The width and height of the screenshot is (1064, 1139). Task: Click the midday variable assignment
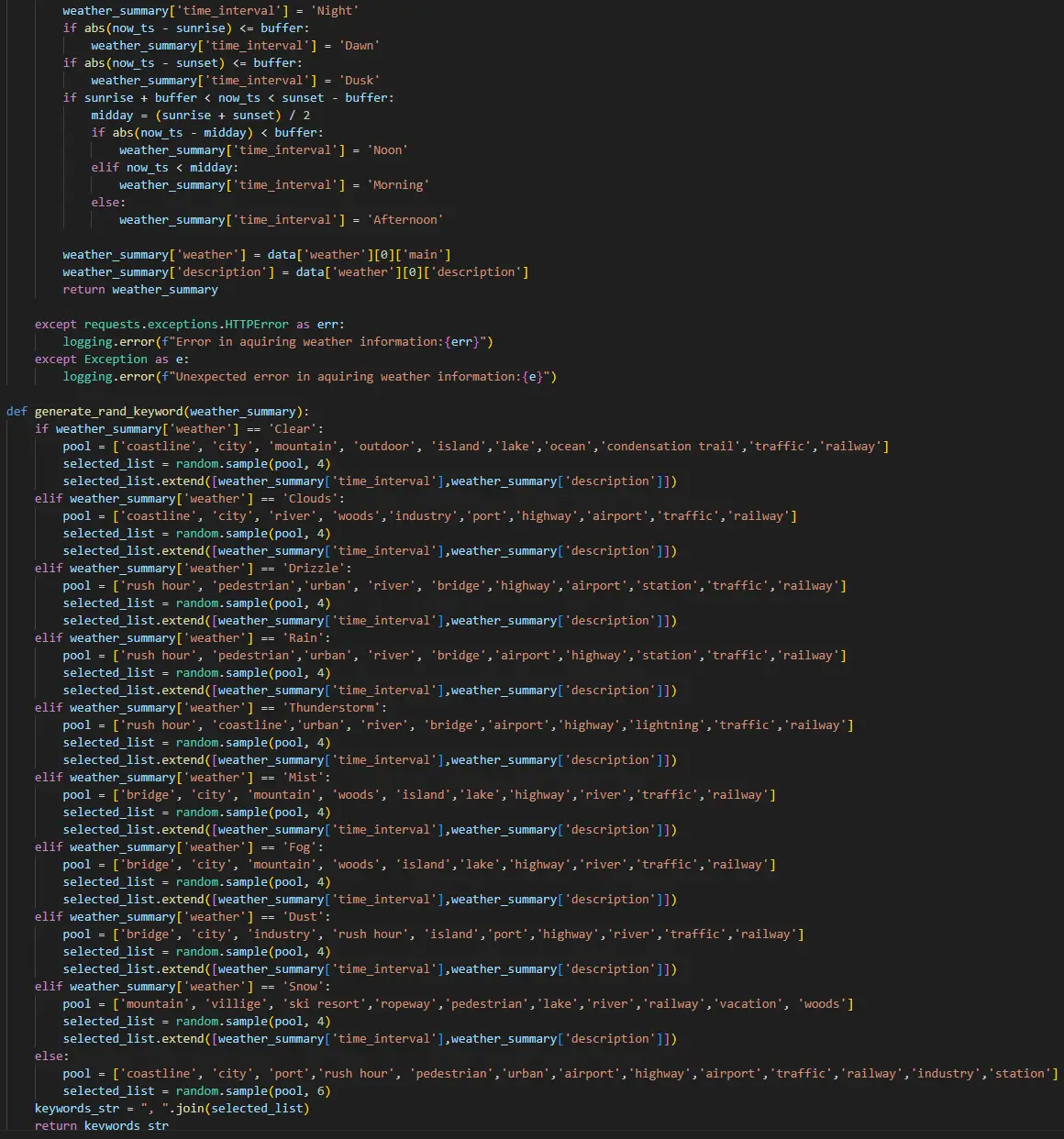pos(112,116)
